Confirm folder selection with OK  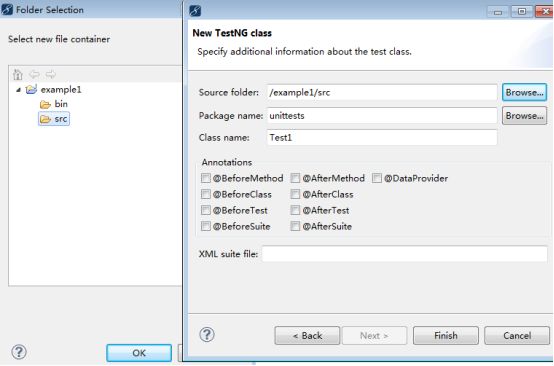click(139, 353)
